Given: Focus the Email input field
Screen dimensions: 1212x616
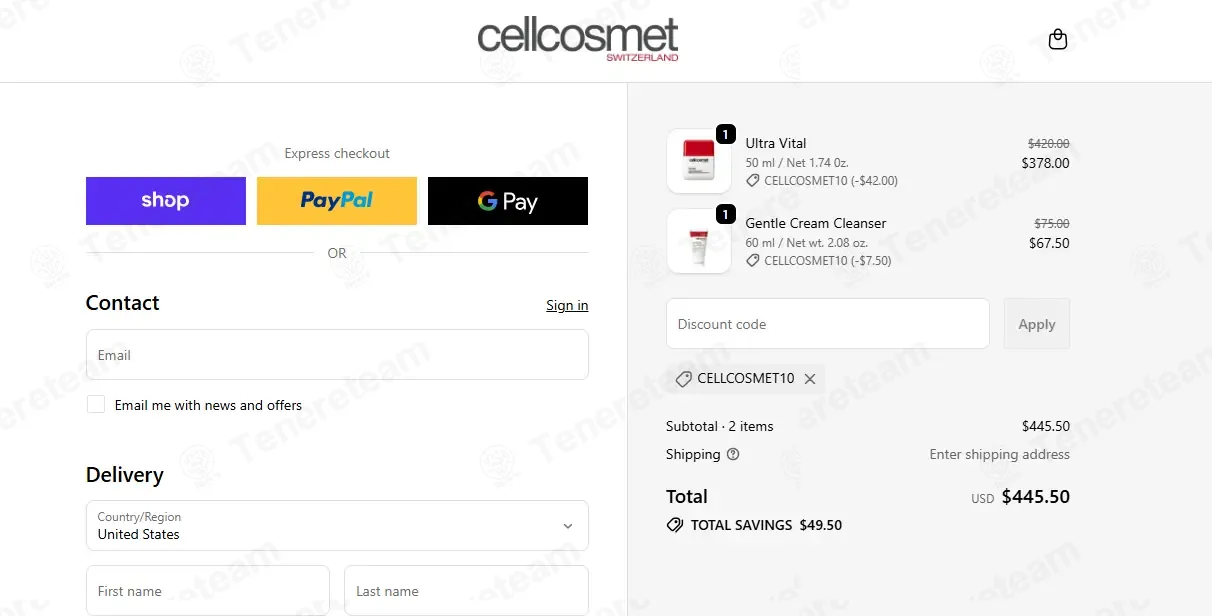Looking at the screenshot, I should (x=337, y=355).
